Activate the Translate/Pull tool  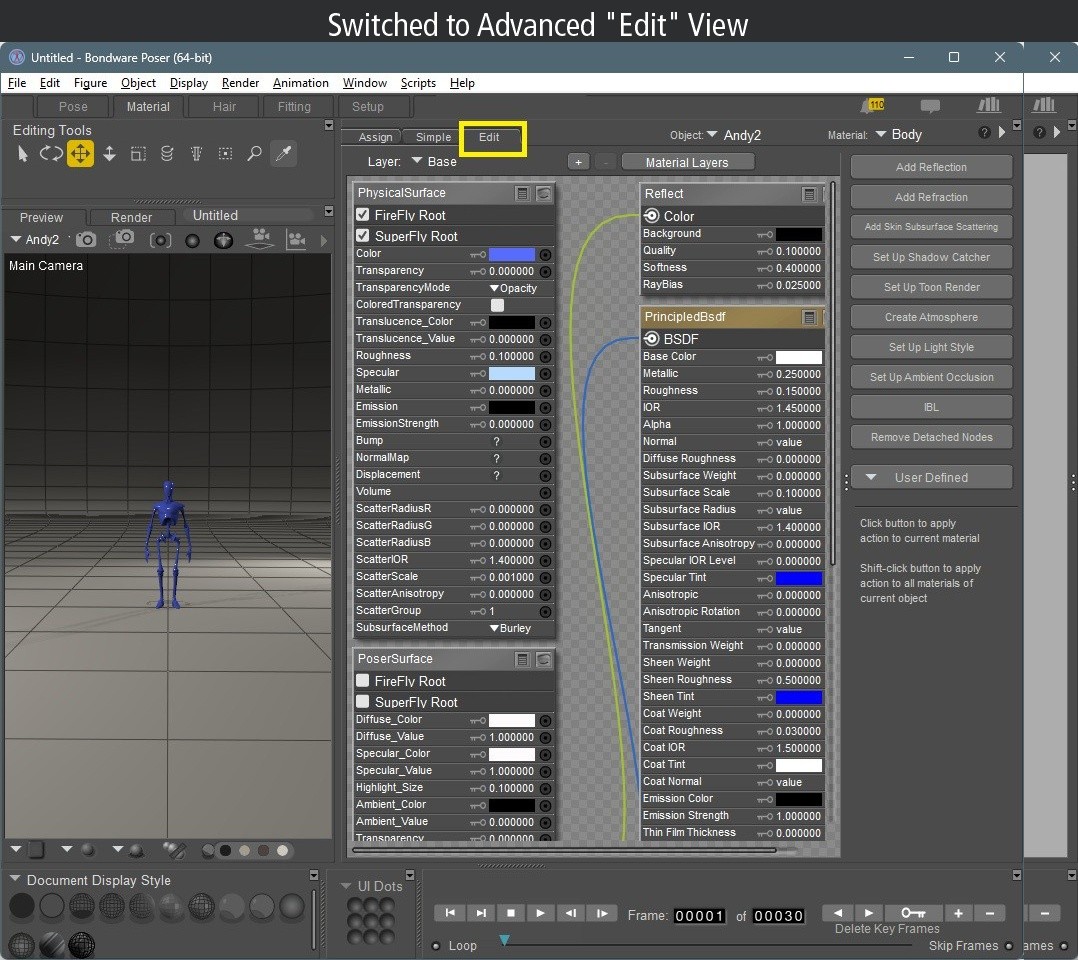[79, 153]
